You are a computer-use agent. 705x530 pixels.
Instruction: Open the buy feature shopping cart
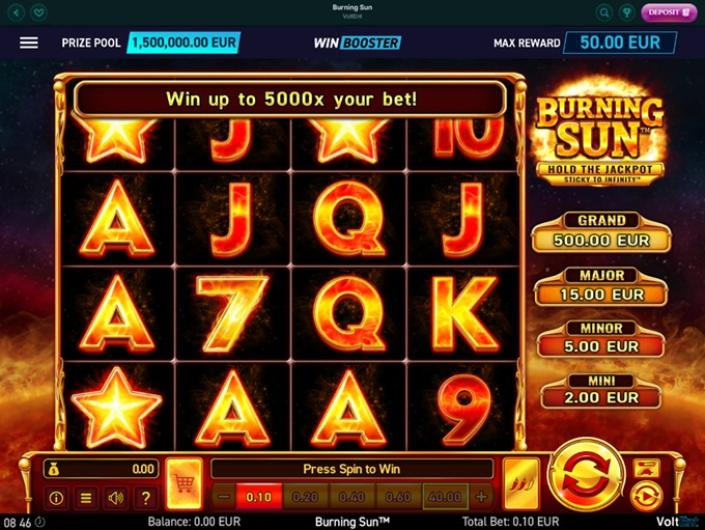pyautogui.click(x=184, y=484)
